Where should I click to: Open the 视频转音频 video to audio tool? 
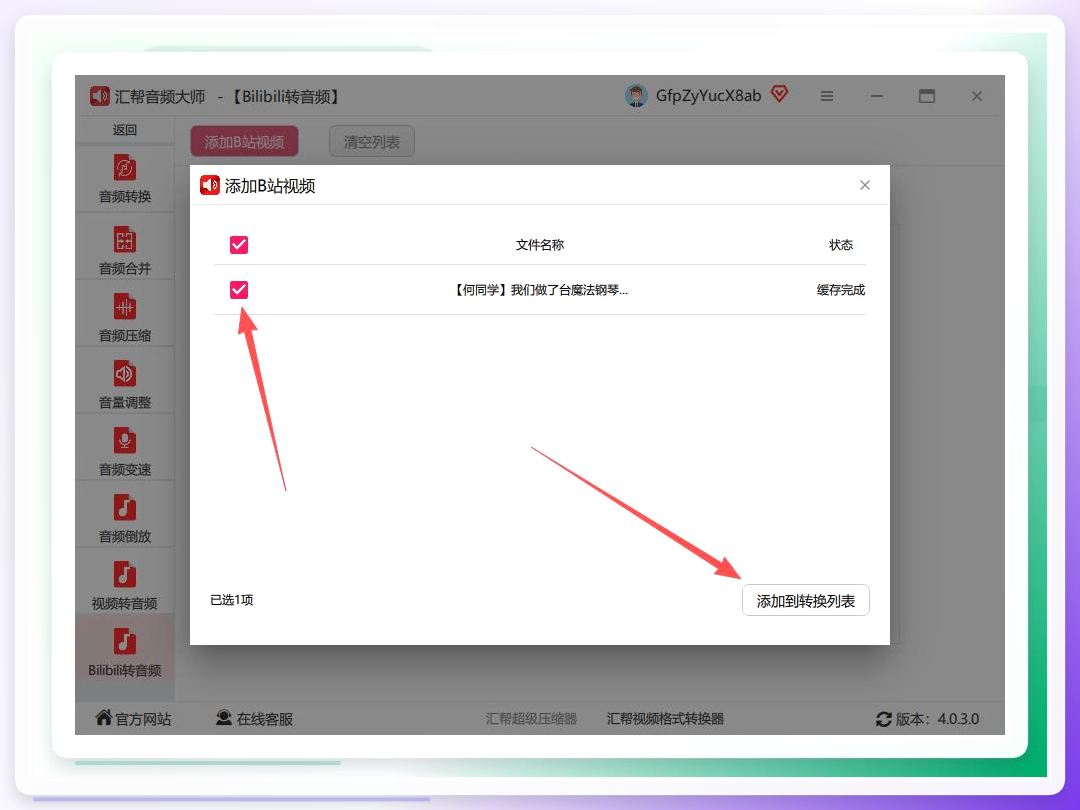(125, 583)
